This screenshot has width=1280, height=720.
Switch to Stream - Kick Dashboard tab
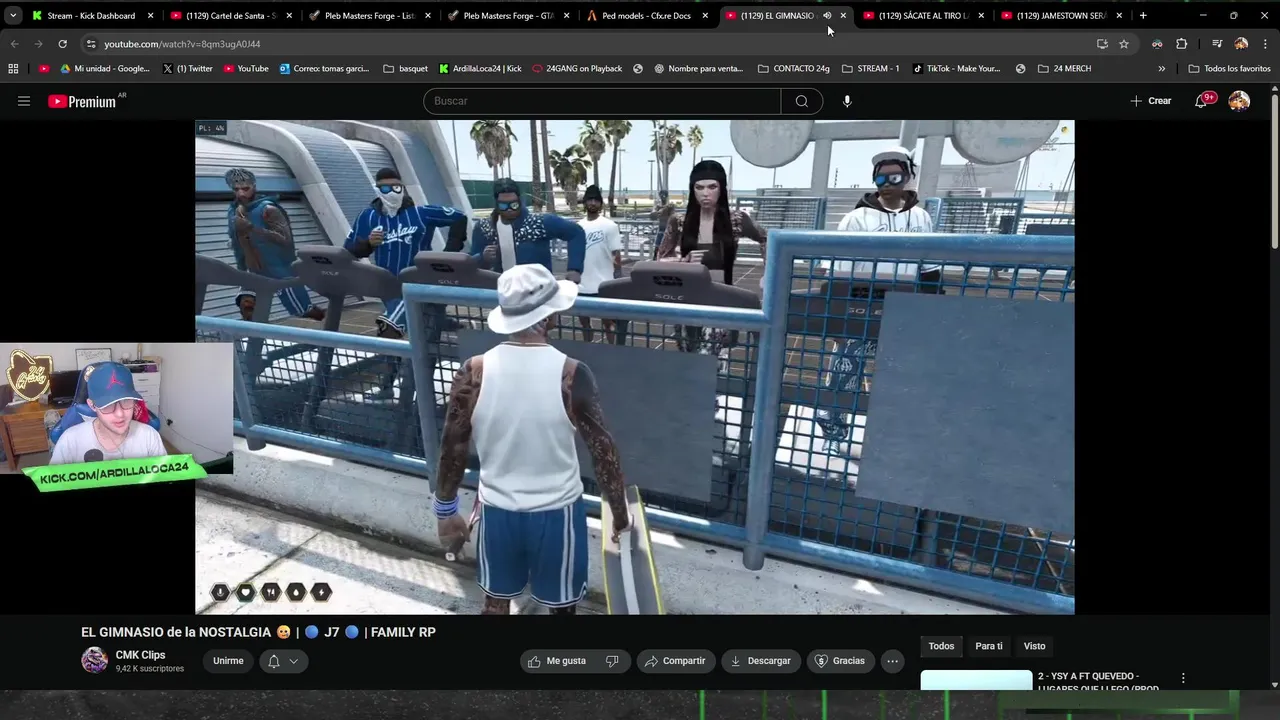coord(91,16)
